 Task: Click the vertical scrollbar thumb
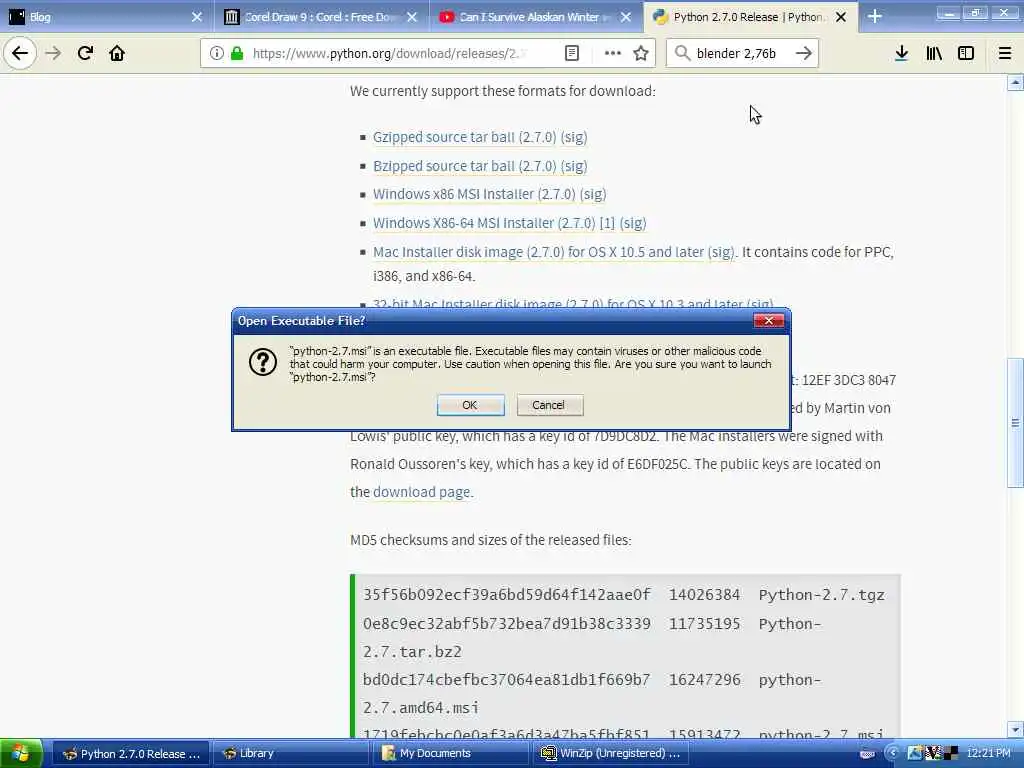click(1015, 423)
